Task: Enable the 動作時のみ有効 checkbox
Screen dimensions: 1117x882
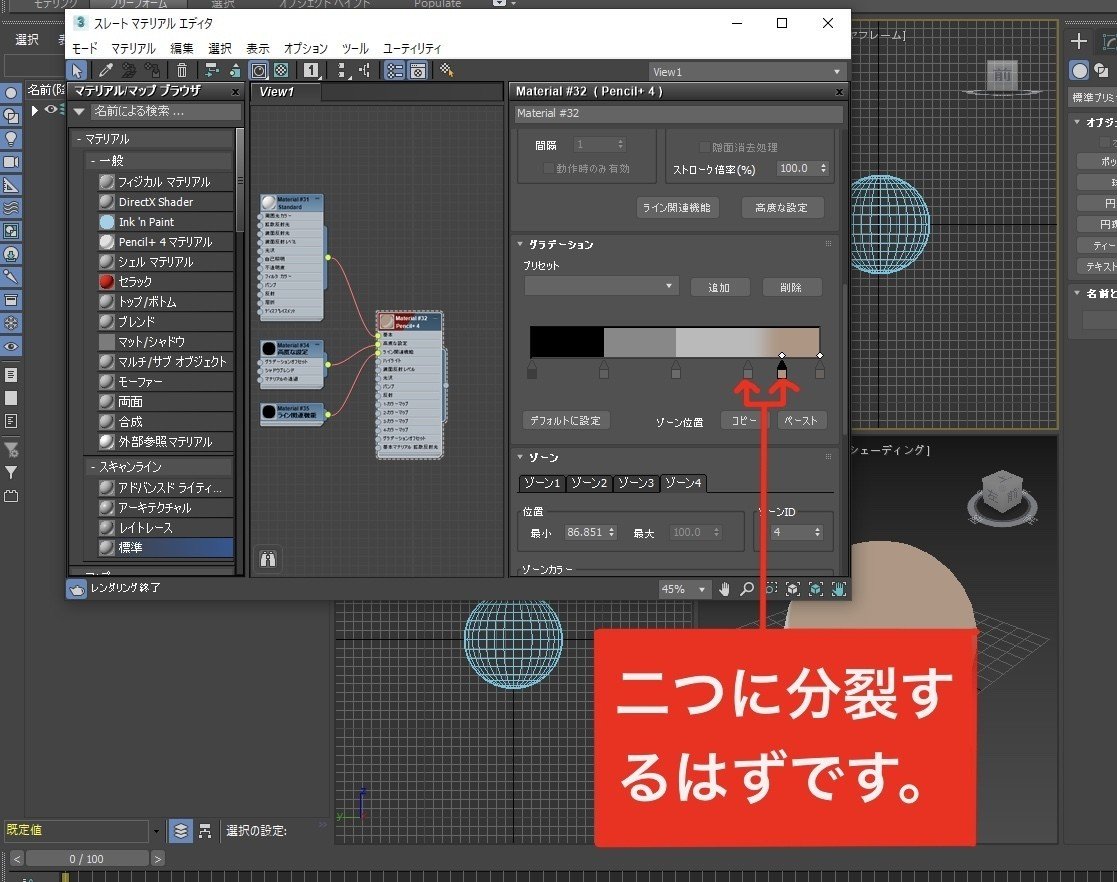Action: tap(548, 168)
